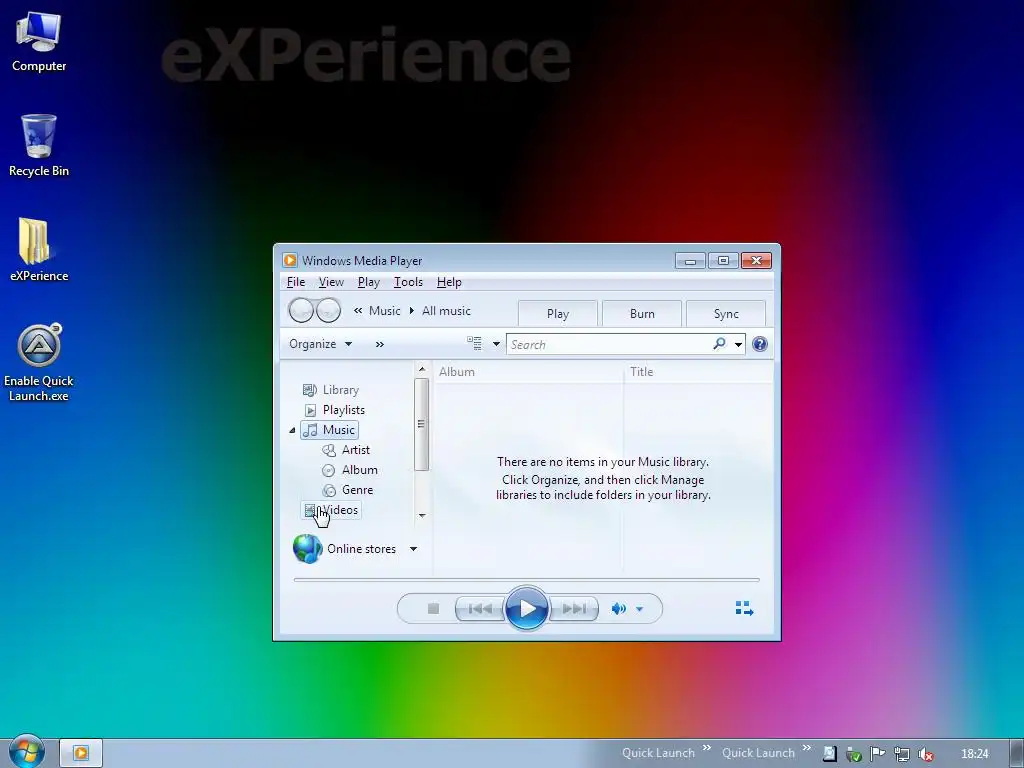Click the Previous track button
Screen dimensions: 1024x768
click(480, 609)
